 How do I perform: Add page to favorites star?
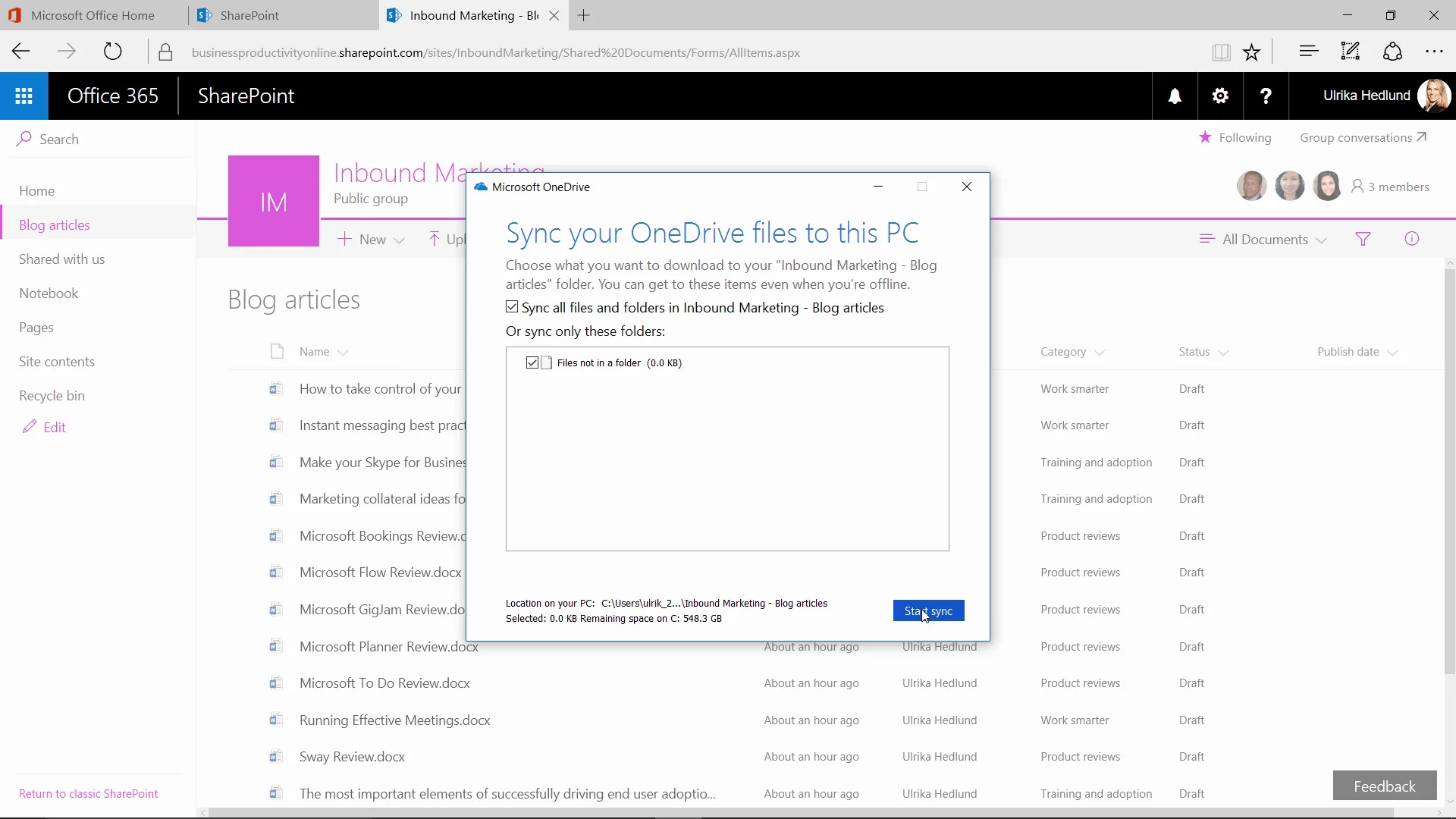point(1251,52)
